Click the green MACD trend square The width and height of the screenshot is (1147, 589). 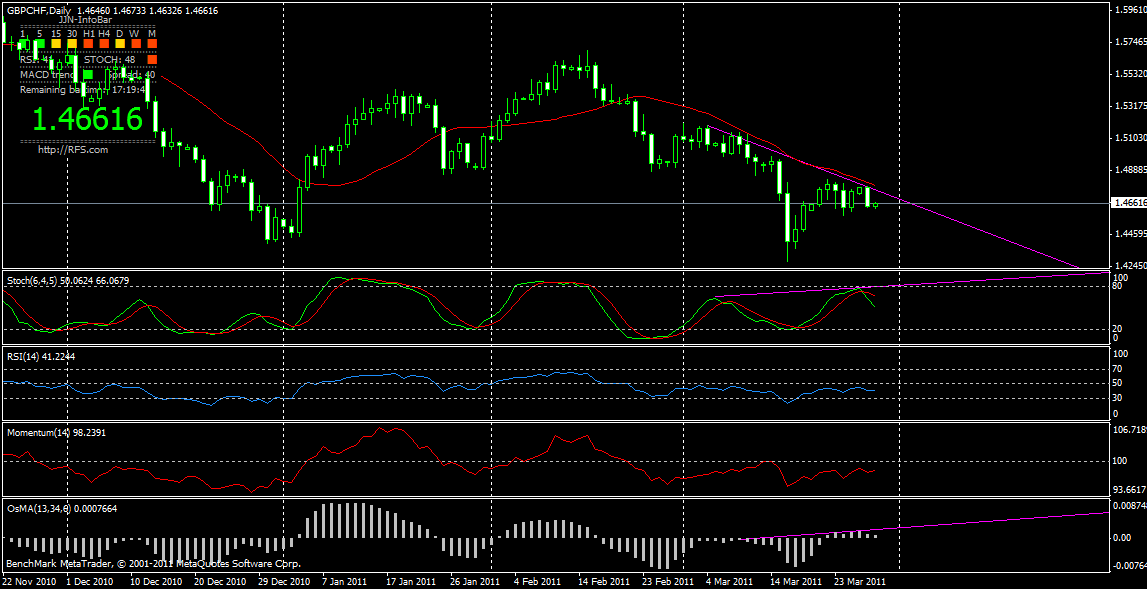coord(89,74)
